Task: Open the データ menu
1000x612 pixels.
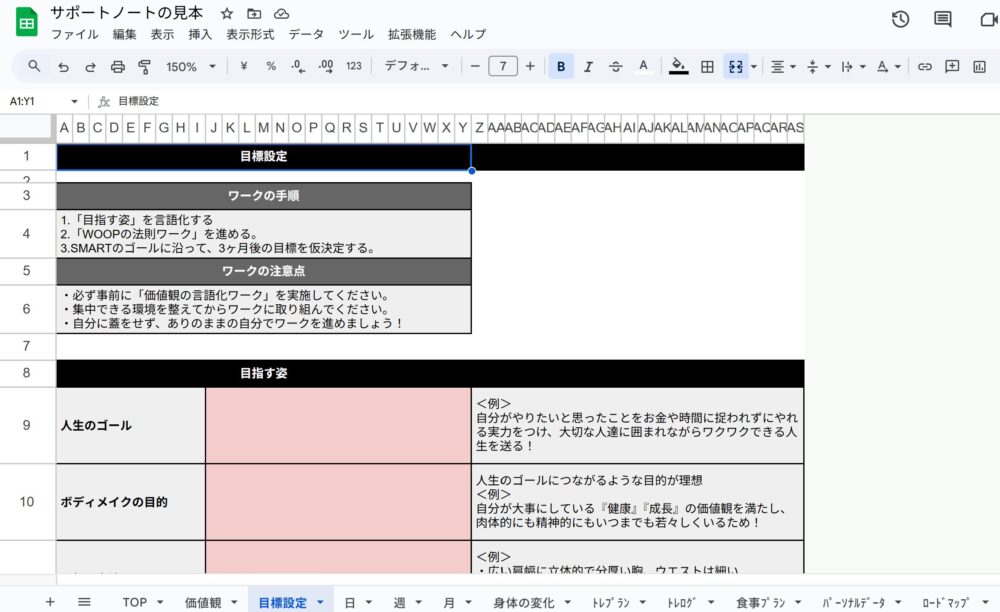Action: pos(306,34)
